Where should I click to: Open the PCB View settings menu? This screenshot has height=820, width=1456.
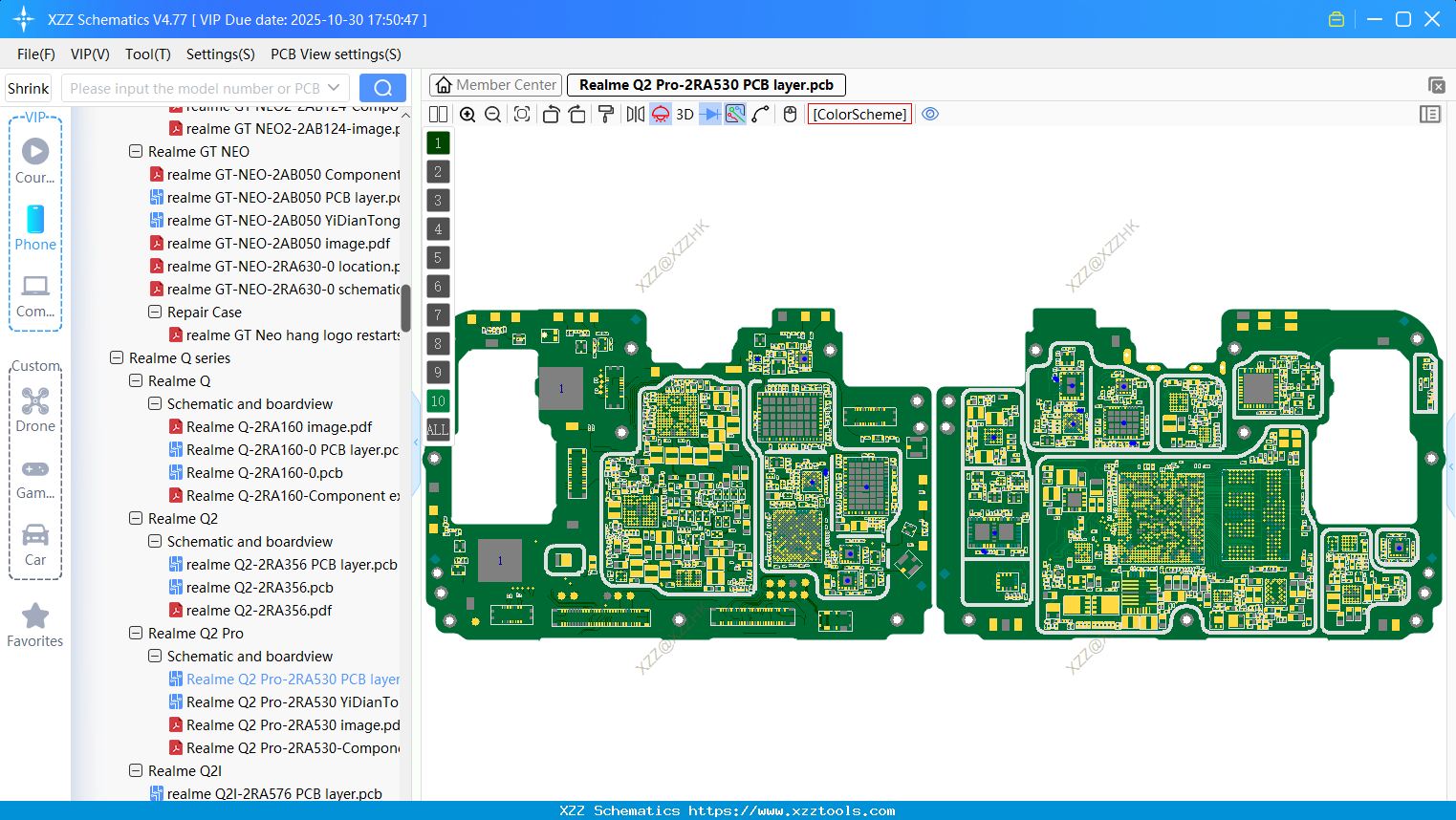coord(335,54)
